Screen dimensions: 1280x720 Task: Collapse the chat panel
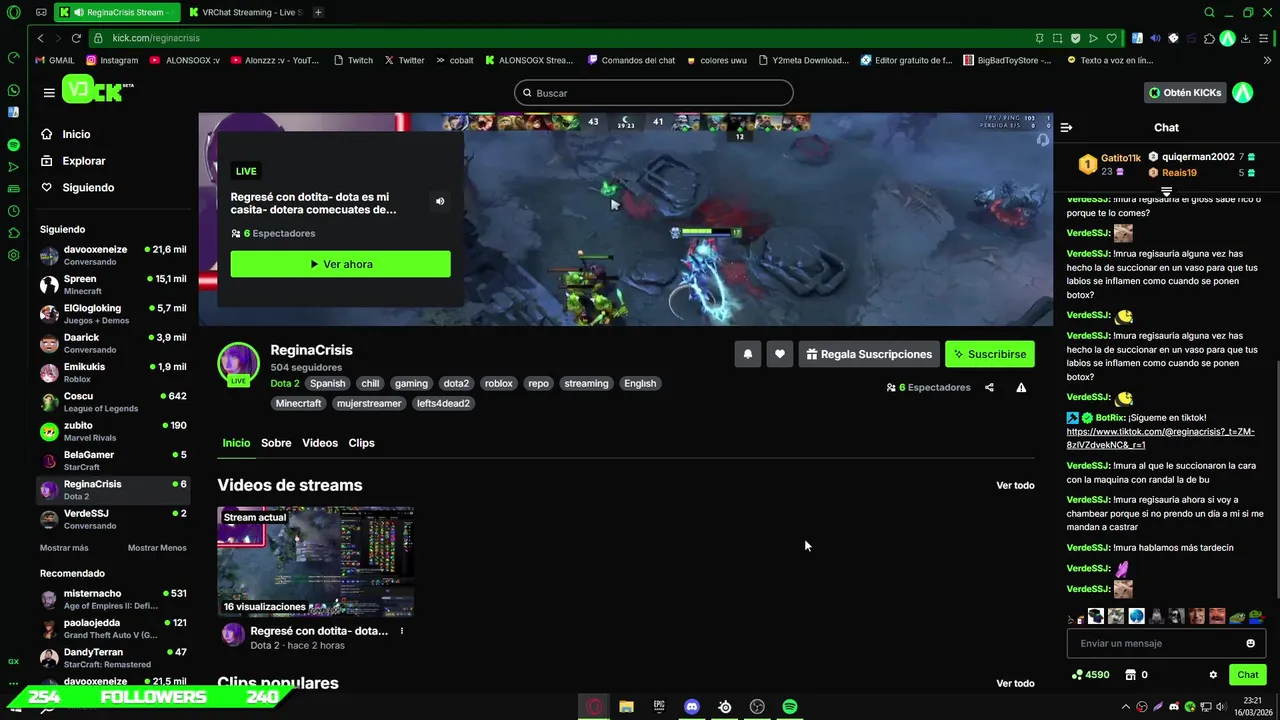pyautogui.click(x=1066, y=127)
